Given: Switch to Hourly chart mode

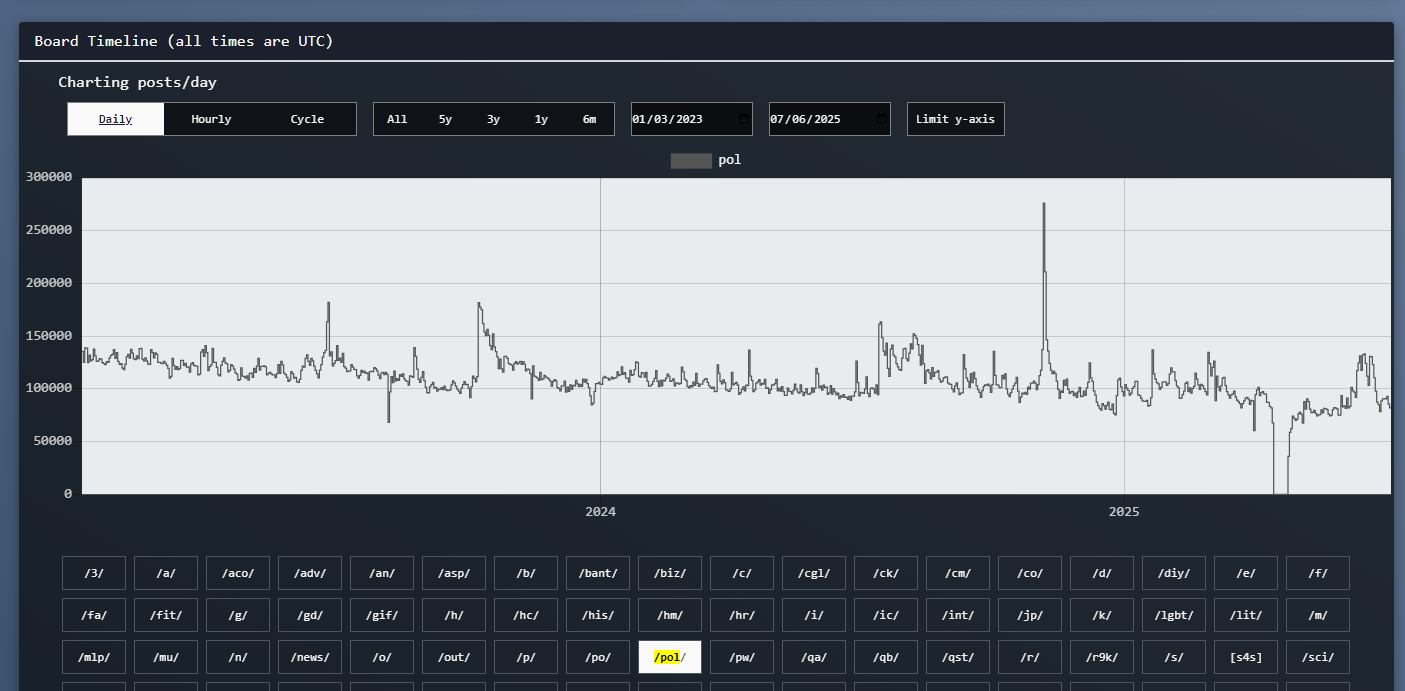Looking at the screenshot, I should 211,119.
